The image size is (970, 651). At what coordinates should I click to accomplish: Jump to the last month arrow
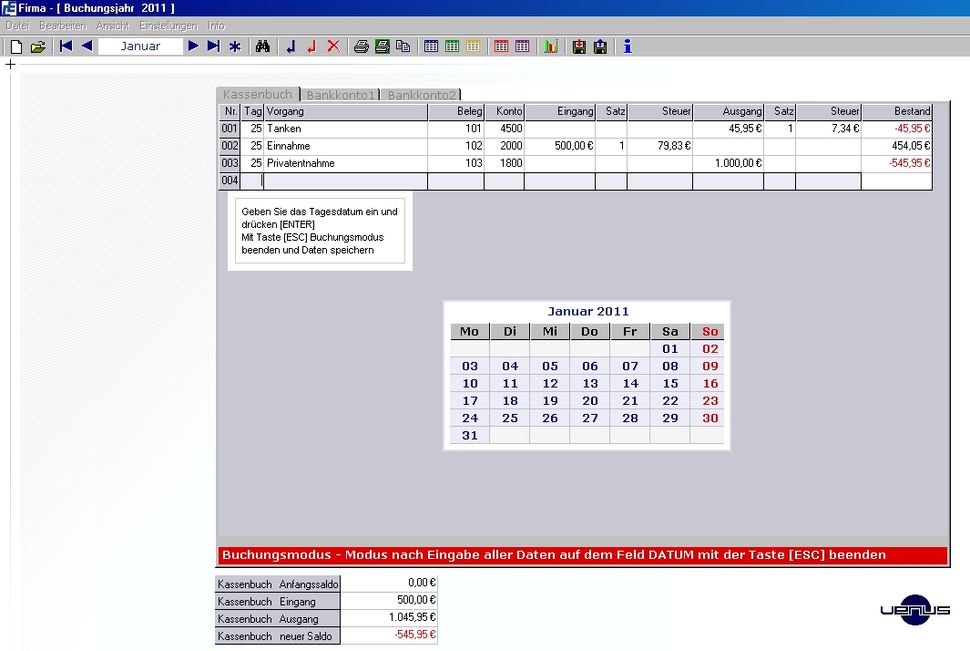click(x=213, y=46)
